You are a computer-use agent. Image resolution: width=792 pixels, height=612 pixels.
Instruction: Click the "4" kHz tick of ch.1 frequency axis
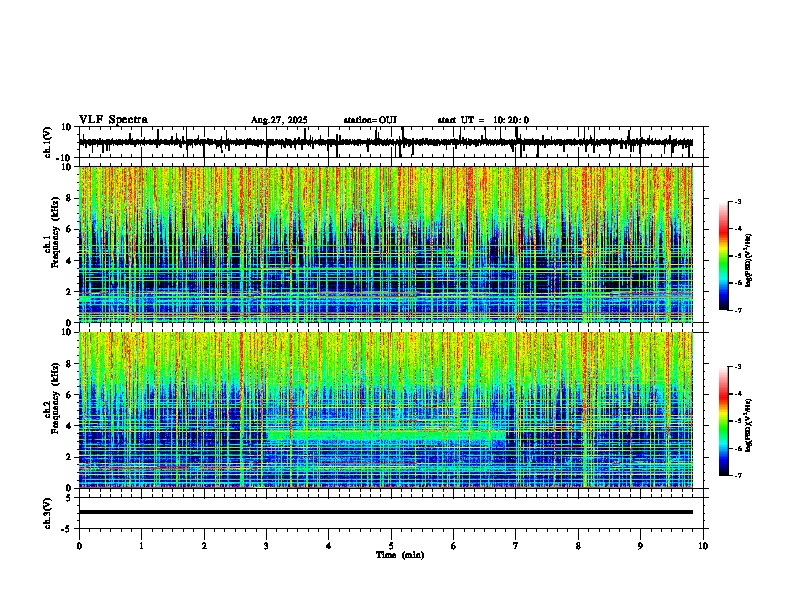70,261
